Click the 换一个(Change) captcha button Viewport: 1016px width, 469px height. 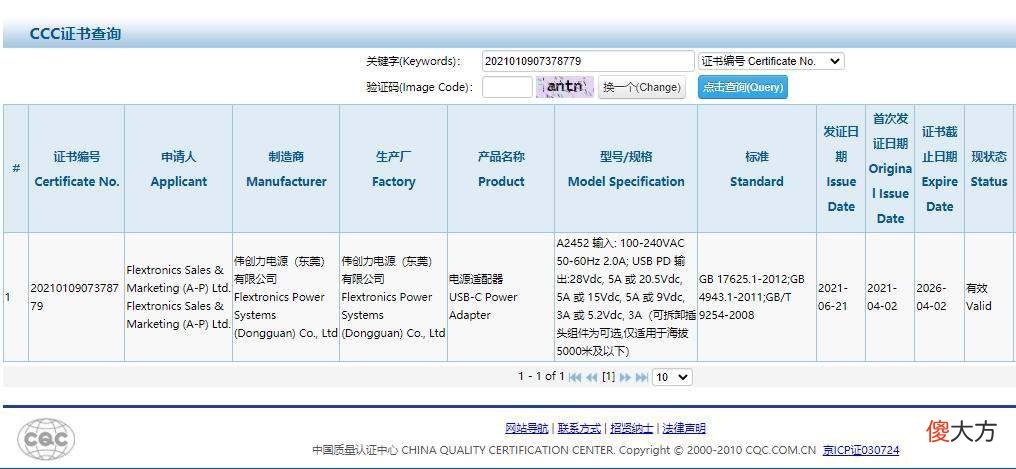(x=641, y=87)
